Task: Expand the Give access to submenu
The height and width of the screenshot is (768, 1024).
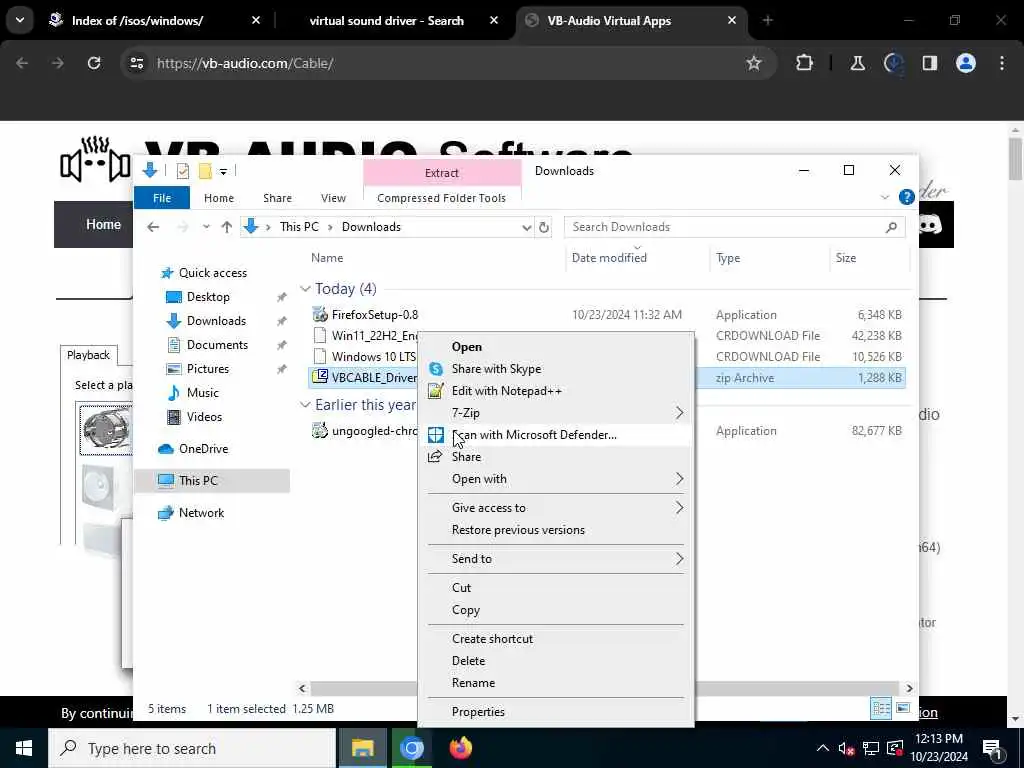Action: (x=558, y=508)
